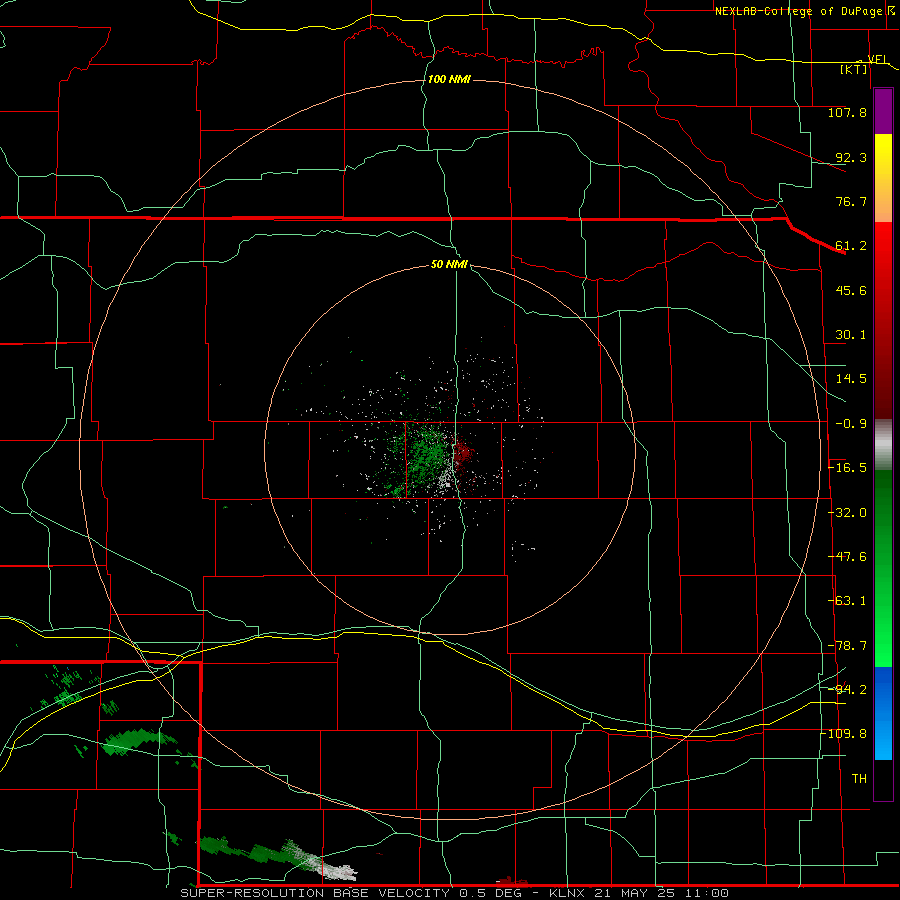900x900 pixels.
Task: Select the 76.7 scale value
Action: pyautogui.click(x=851, y=201)
